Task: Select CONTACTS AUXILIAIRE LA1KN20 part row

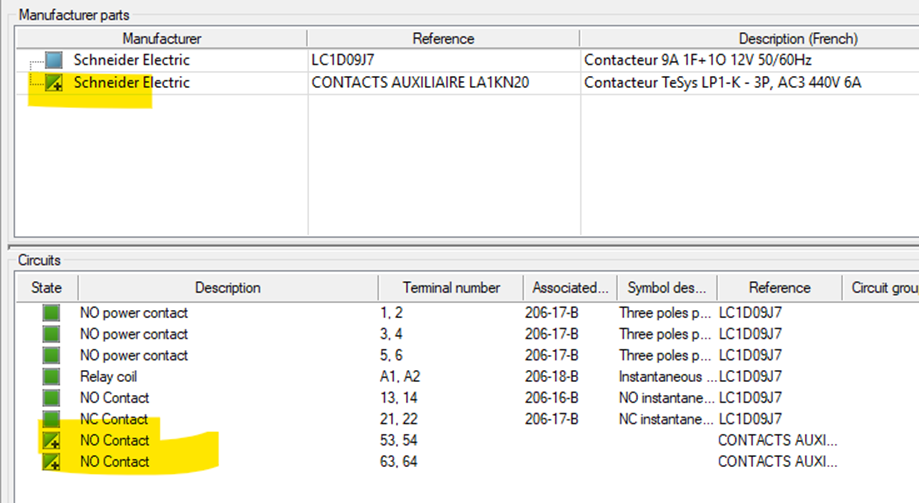Action: tap(420, 82)
